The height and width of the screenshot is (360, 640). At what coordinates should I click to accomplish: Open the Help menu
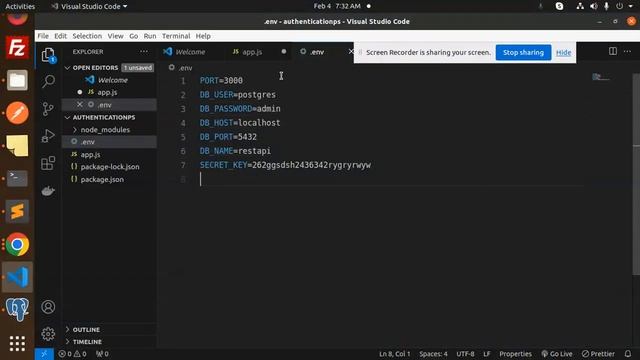[203, 36]
